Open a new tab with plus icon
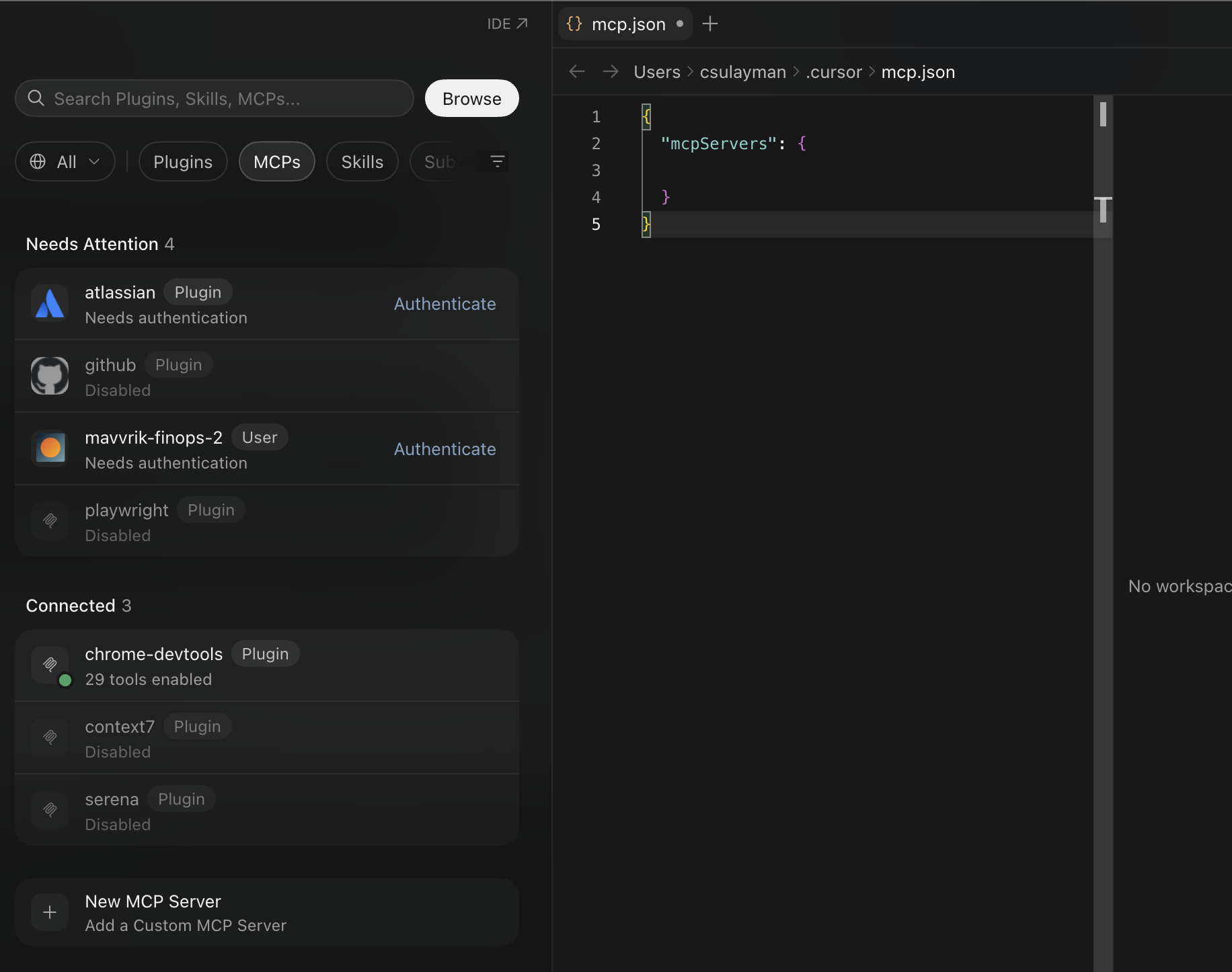 coord(710,24)
